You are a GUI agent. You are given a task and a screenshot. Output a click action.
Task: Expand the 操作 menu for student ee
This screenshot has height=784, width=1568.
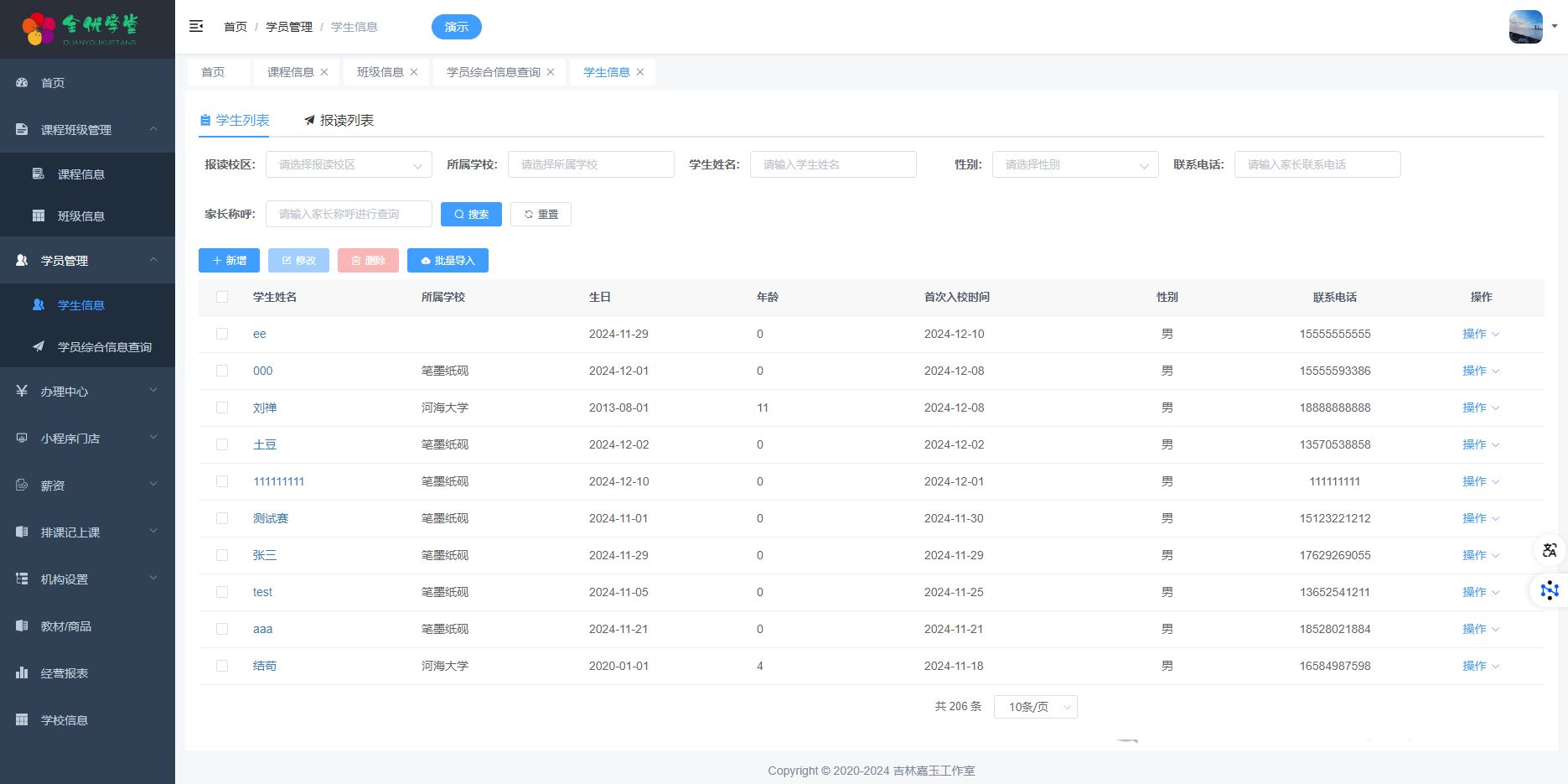click(x=1480, y=334)
